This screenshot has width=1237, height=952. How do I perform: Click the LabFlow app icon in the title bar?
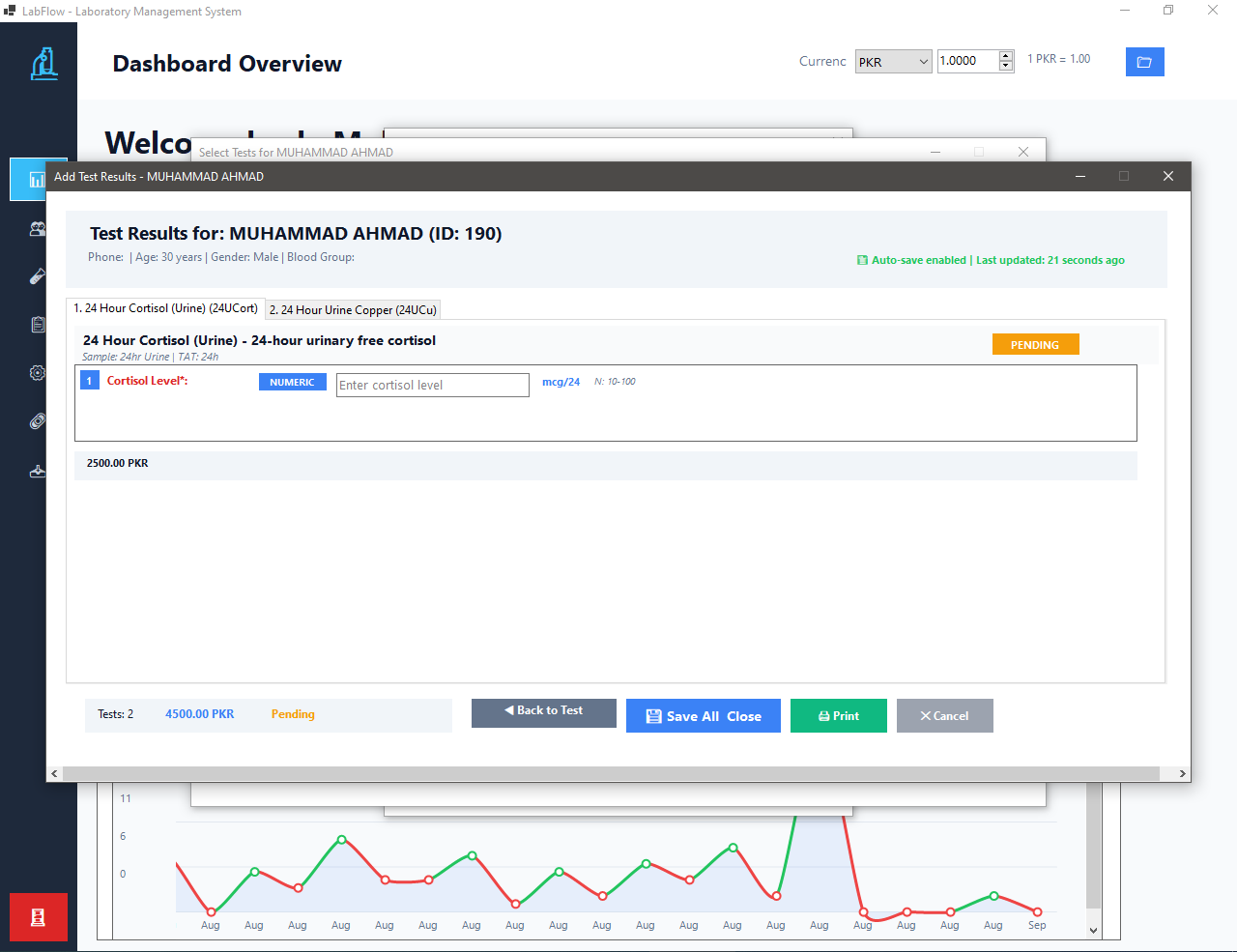coord(10,11)
